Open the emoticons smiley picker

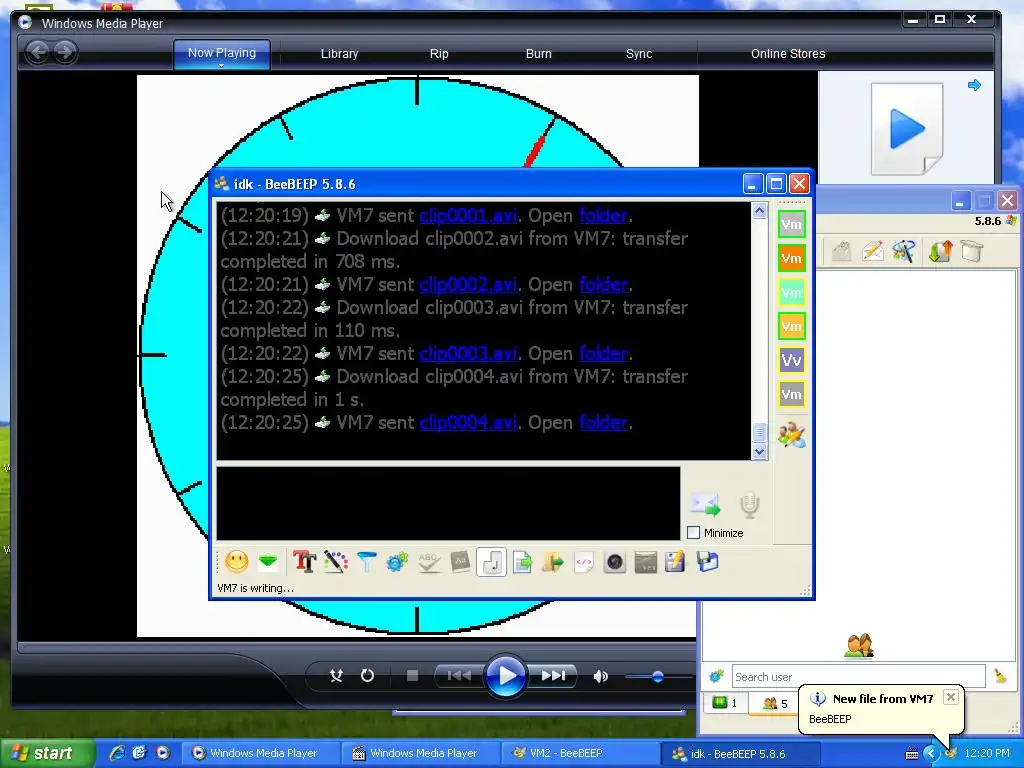pos(236,562)
